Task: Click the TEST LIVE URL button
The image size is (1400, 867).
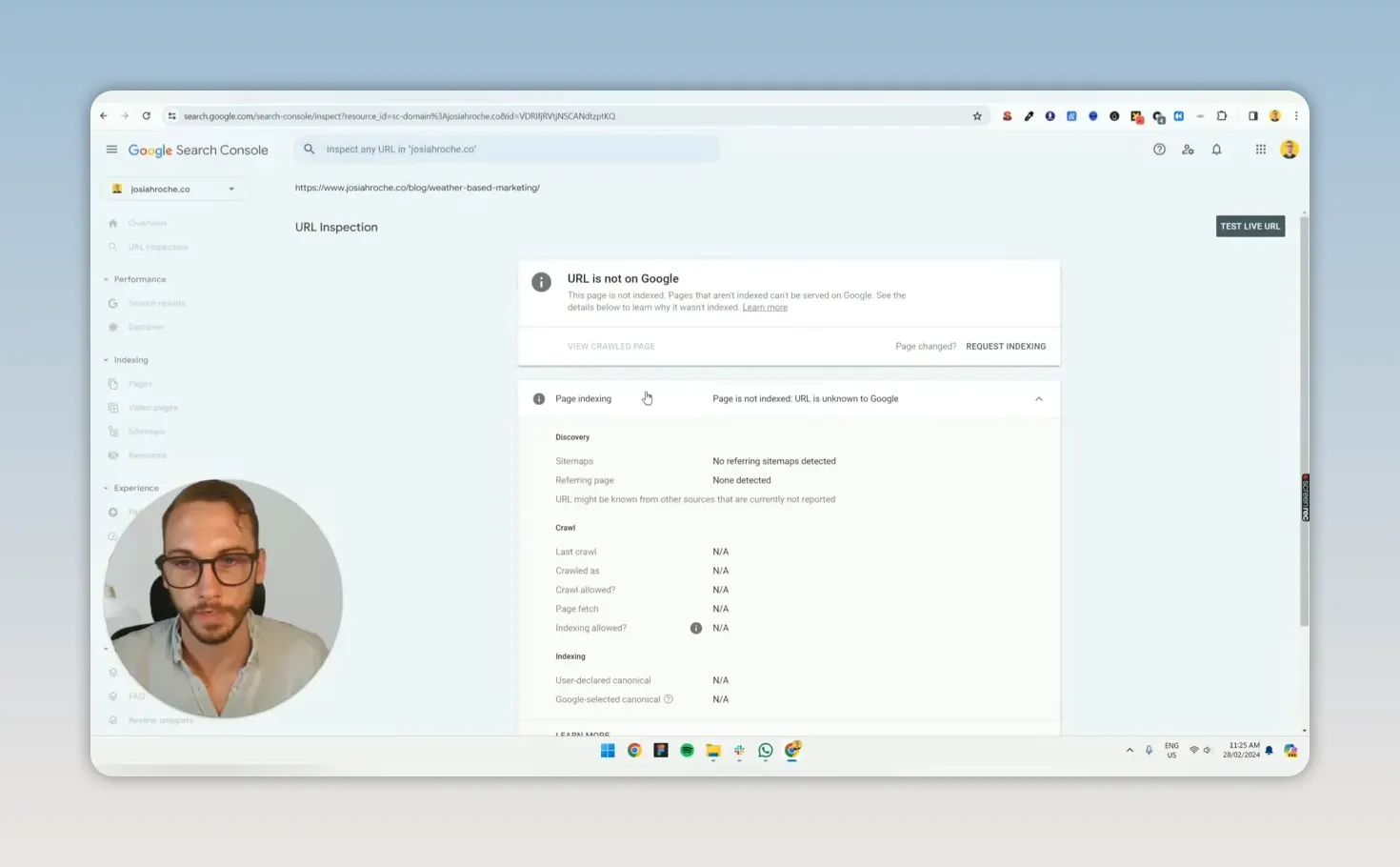Action: (1250, 227)
